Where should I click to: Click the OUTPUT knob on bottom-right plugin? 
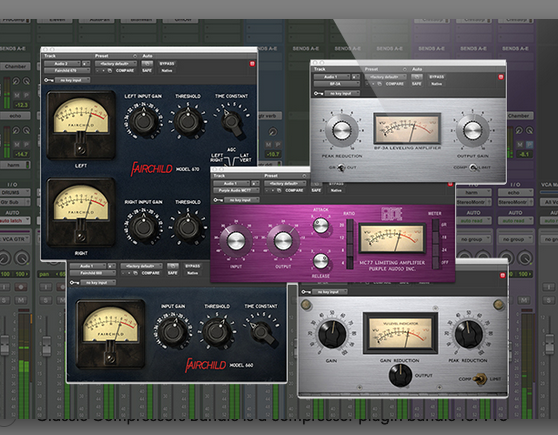(x=400, y=376)
